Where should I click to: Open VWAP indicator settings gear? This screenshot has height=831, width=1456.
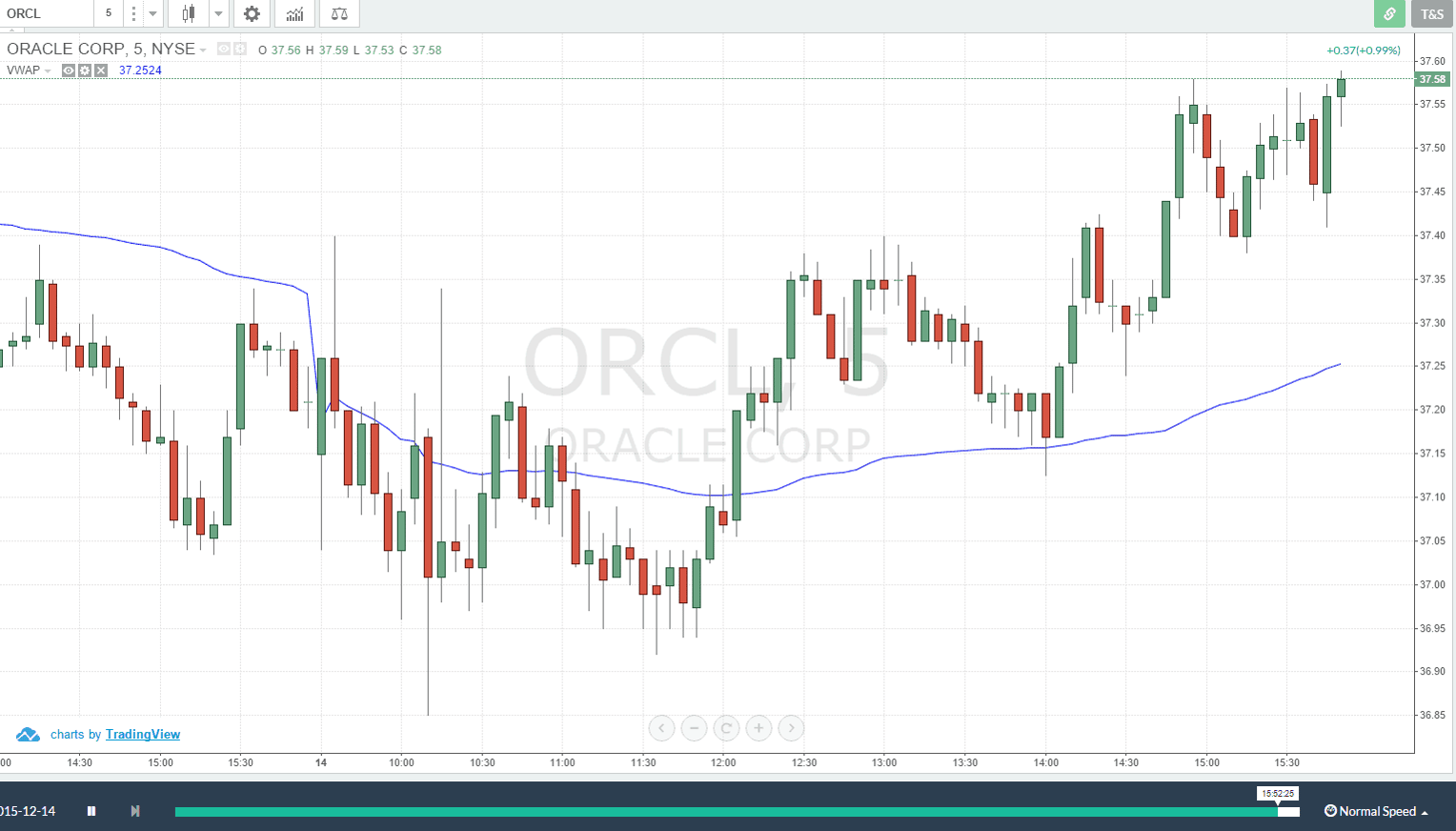pyautogui.click(x=84, y=70)
